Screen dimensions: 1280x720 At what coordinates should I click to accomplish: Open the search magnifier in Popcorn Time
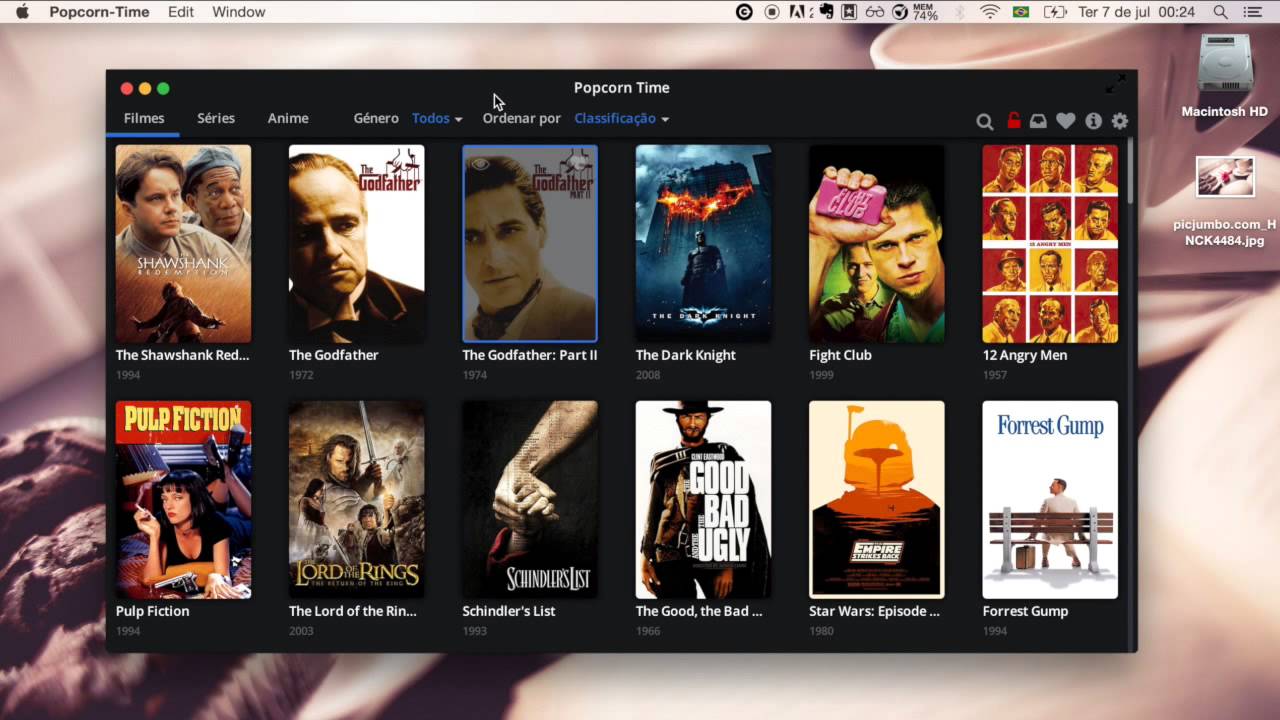point(985,121)
